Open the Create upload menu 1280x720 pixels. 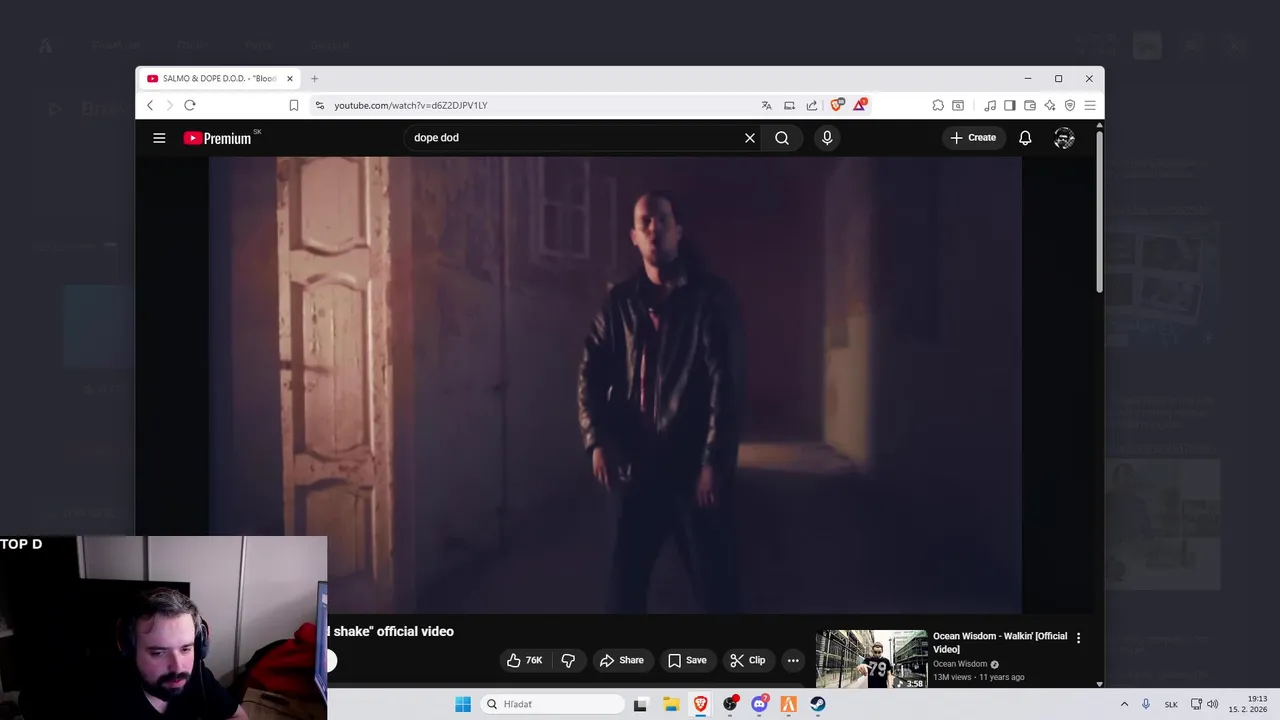coord(973,138)
